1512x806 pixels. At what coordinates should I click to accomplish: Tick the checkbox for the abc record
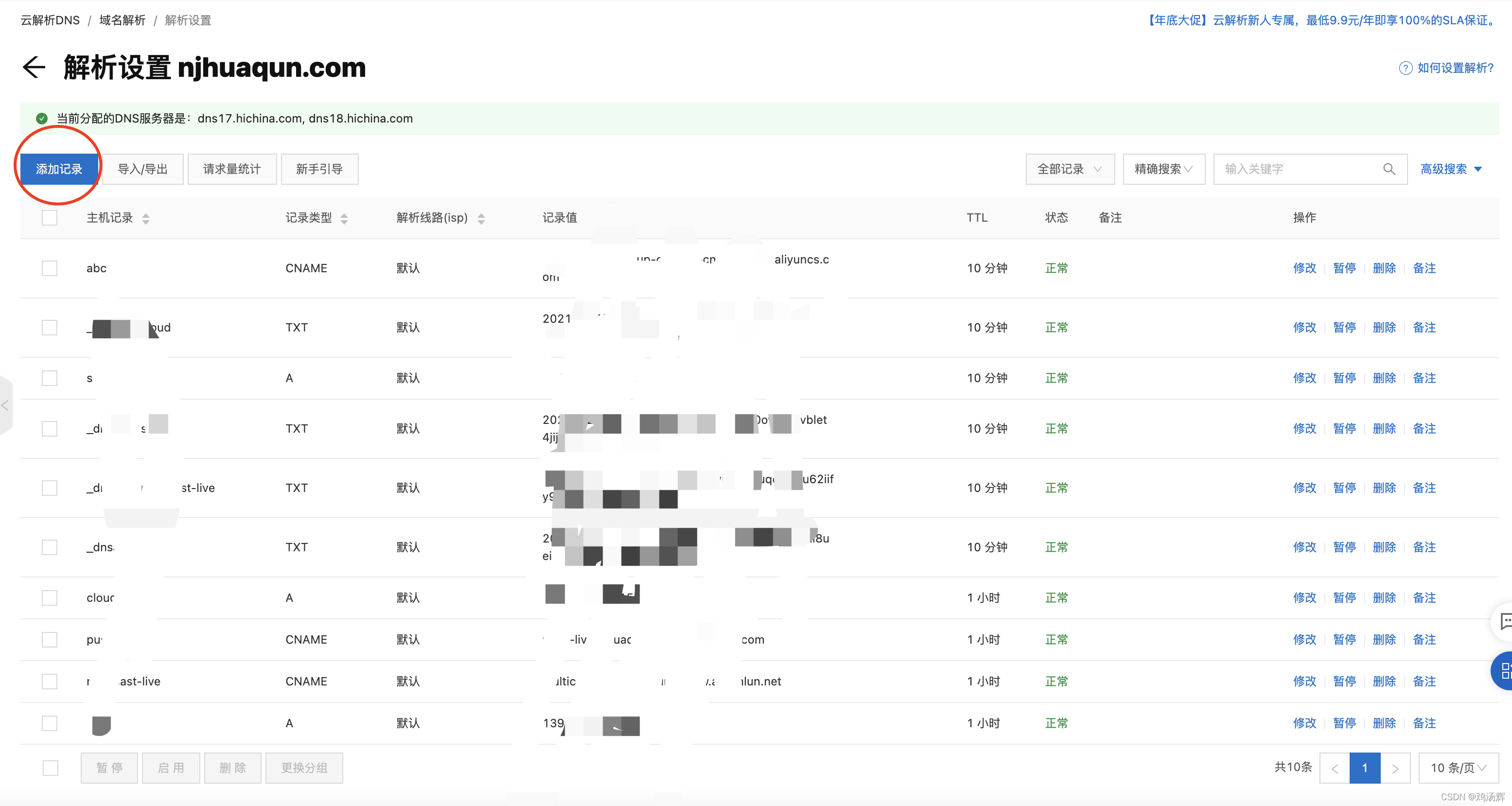coord(50,268)
